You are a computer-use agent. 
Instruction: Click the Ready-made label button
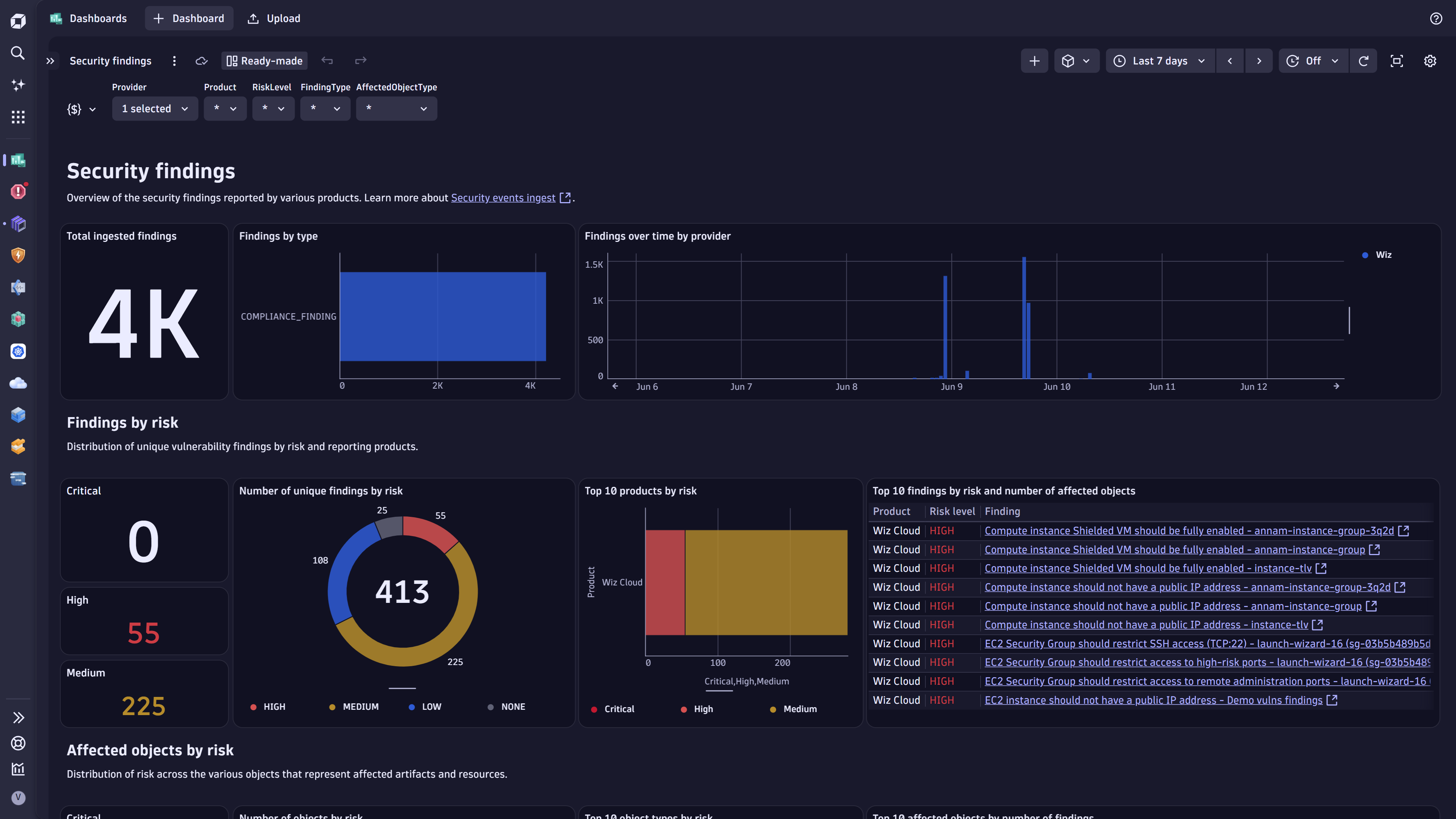pyautogui.click(x=265, y=61)
